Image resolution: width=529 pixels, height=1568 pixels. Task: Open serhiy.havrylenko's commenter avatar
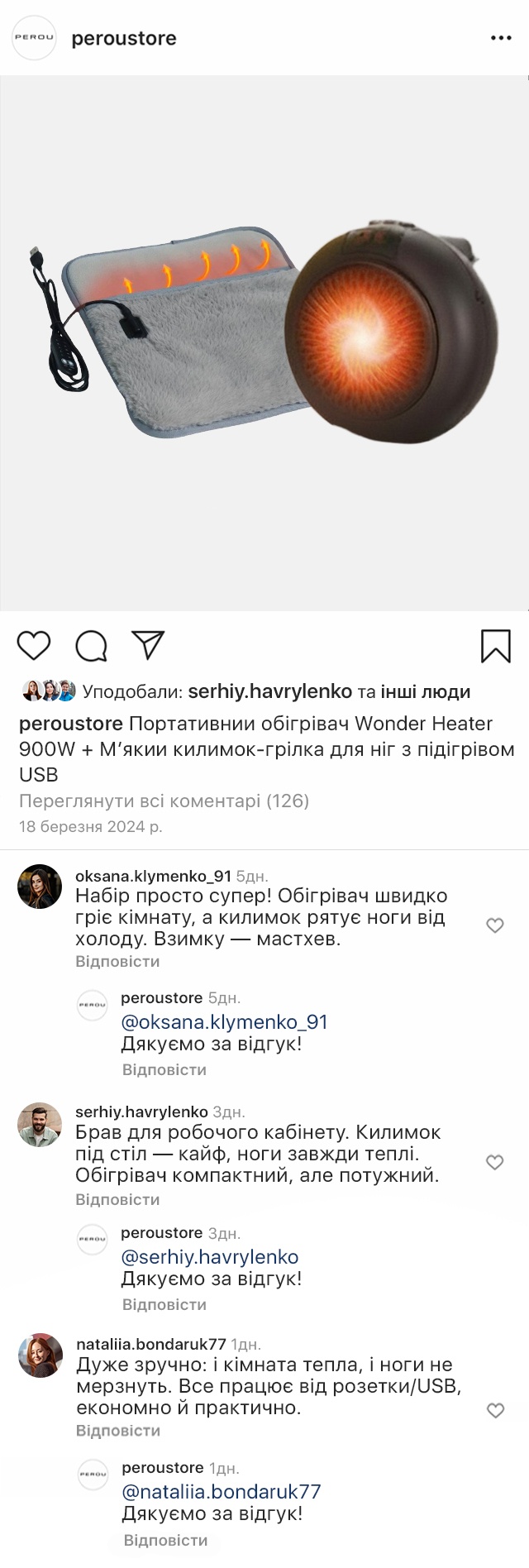[40, 1125]
